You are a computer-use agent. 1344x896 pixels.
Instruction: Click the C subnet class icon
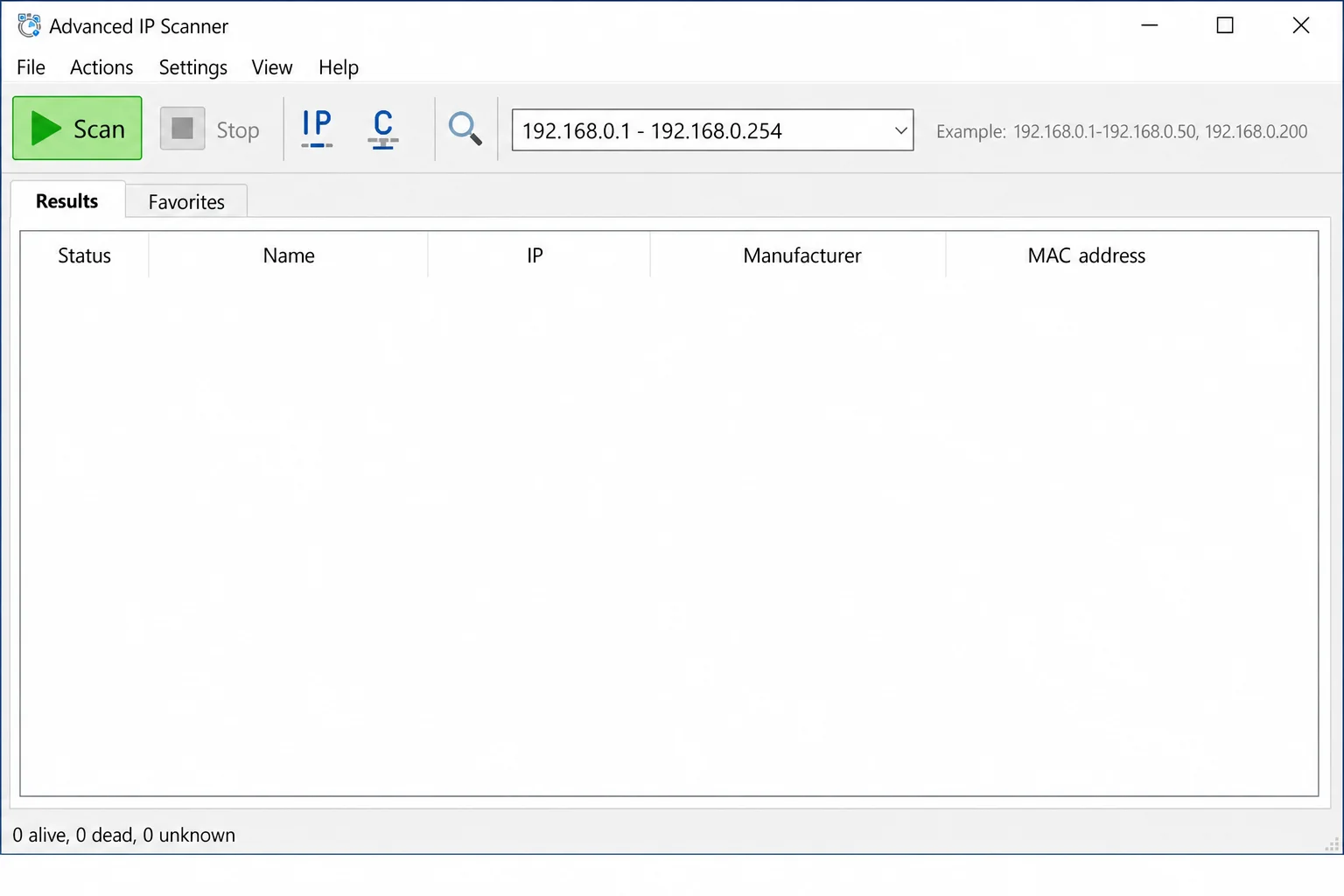pyautogui.click(x=383, y=129)
